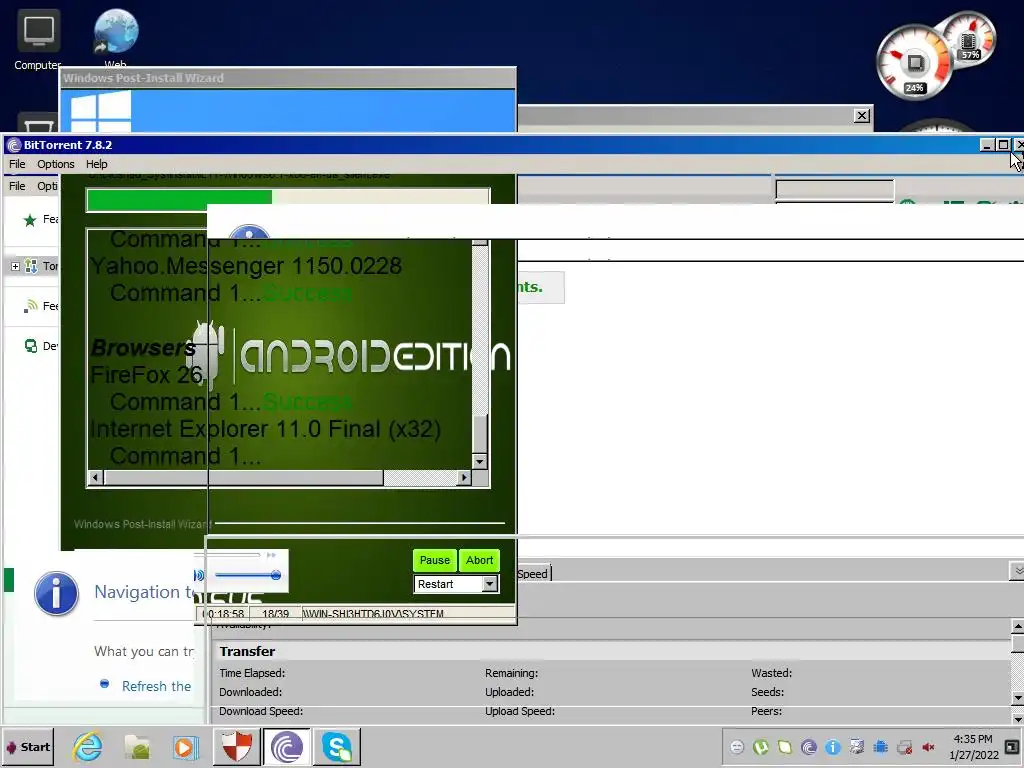Click the Transfer section header

tap(247, 651)
